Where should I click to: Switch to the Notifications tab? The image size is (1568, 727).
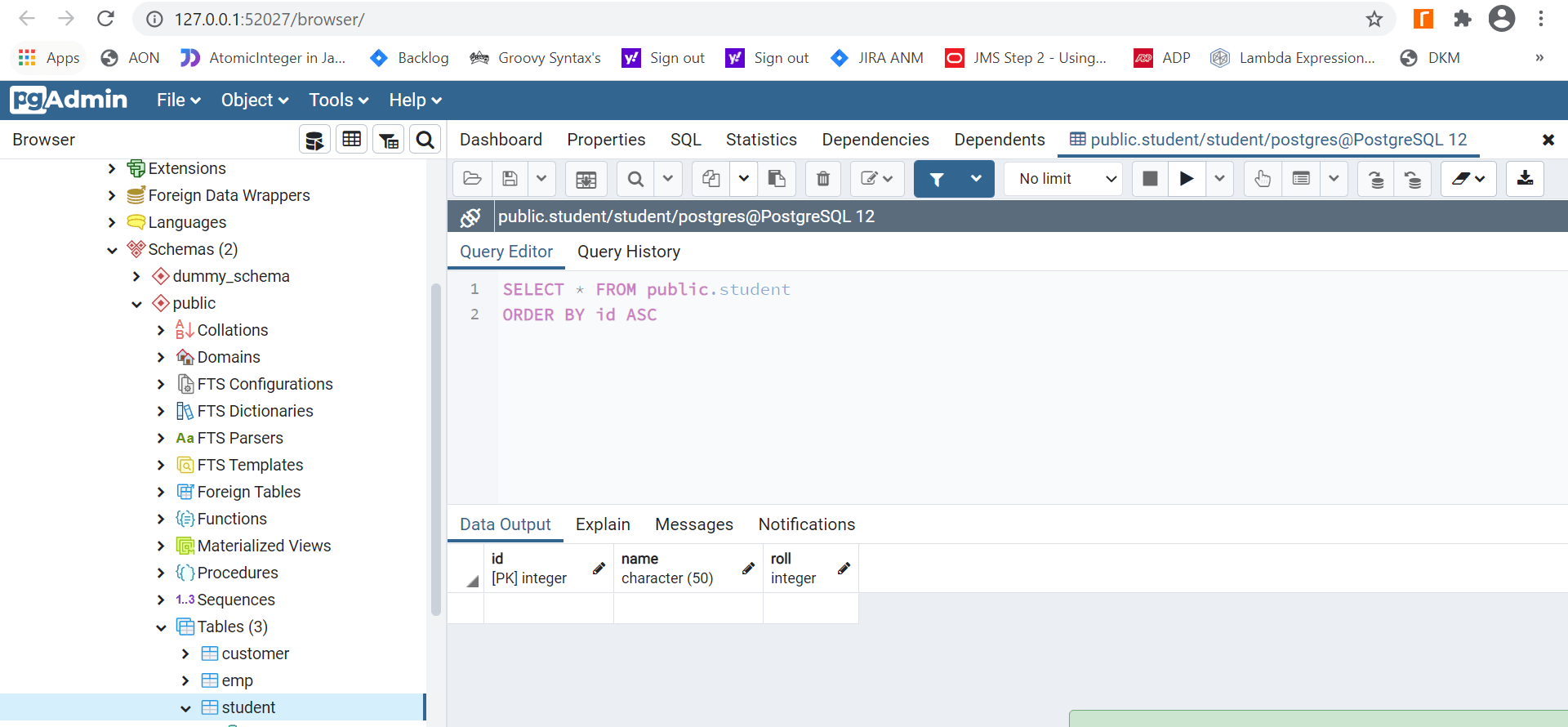coord(807,524)
